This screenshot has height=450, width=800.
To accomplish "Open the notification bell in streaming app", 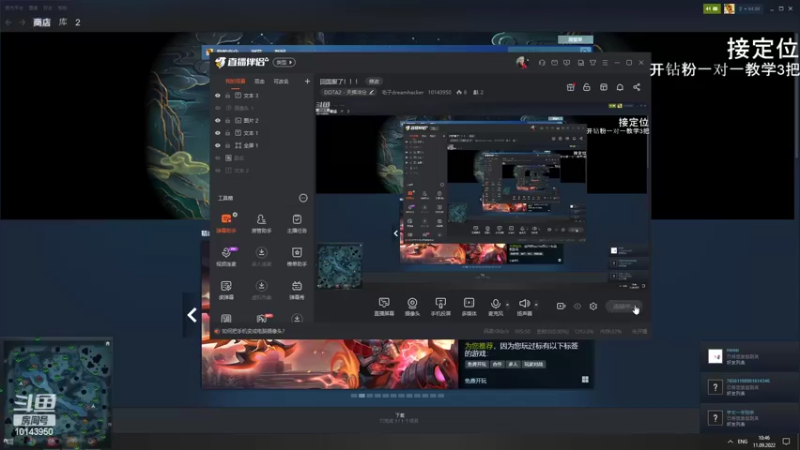I will [620, 87].
